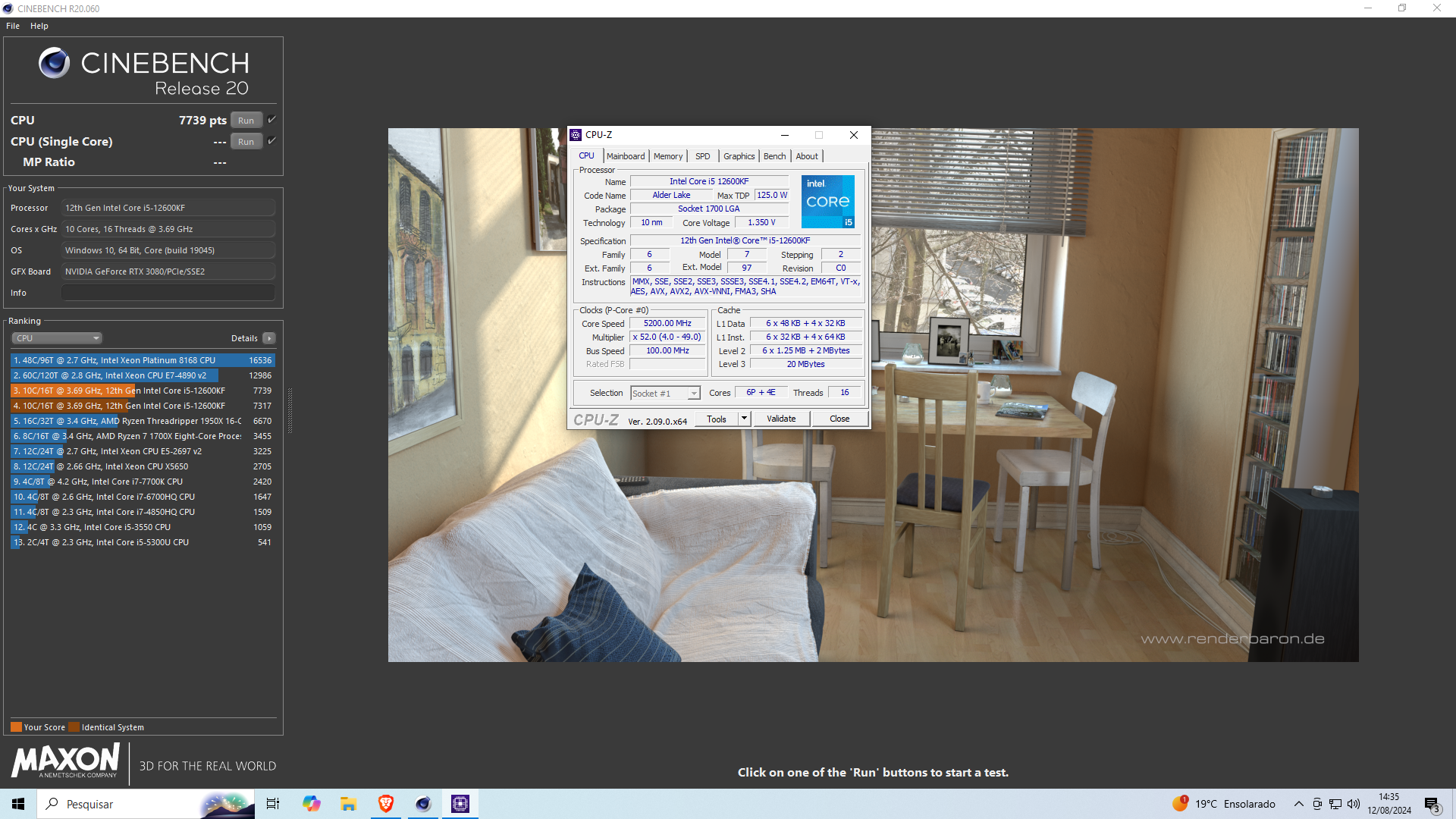Select ranking row Core i5-3550
1456x819 pixels.
pos(143,527)
